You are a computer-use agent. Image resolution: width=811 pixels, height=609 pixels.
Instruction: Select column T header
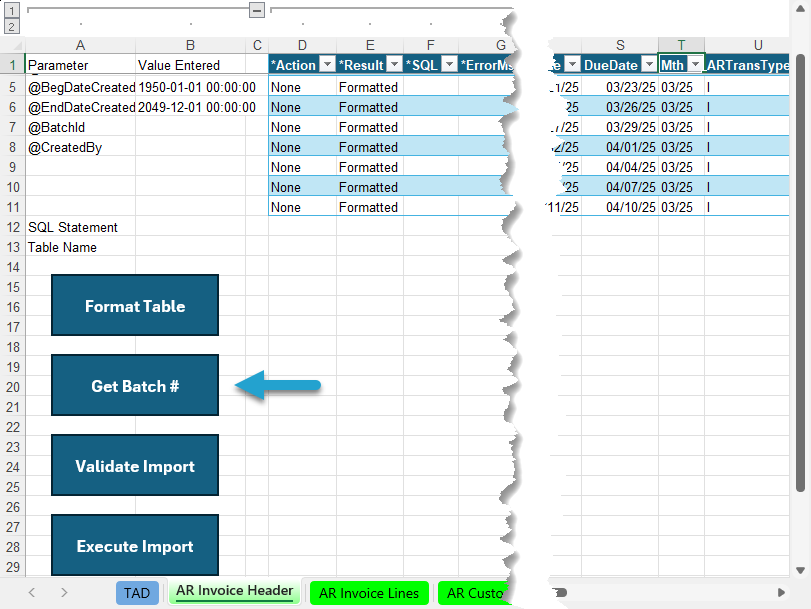681,45
